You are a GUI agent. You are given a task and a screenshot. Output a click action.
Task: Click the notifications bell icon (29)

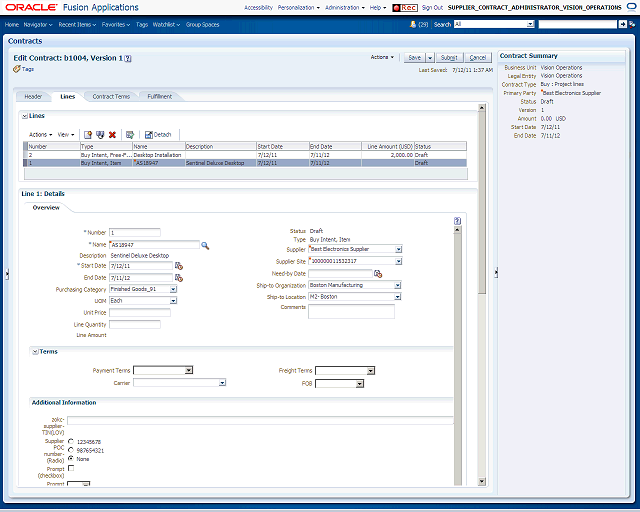[413, 24]
